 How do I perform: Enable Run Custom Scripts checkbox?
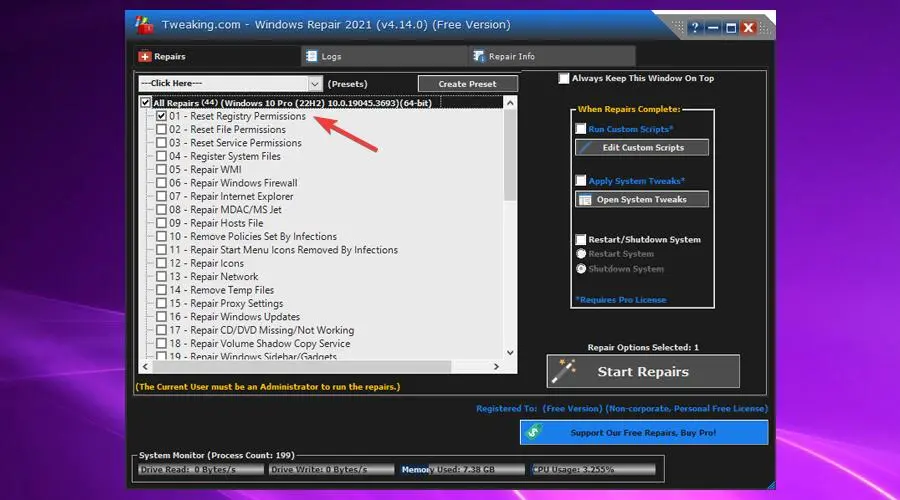(x=581, y=129)
